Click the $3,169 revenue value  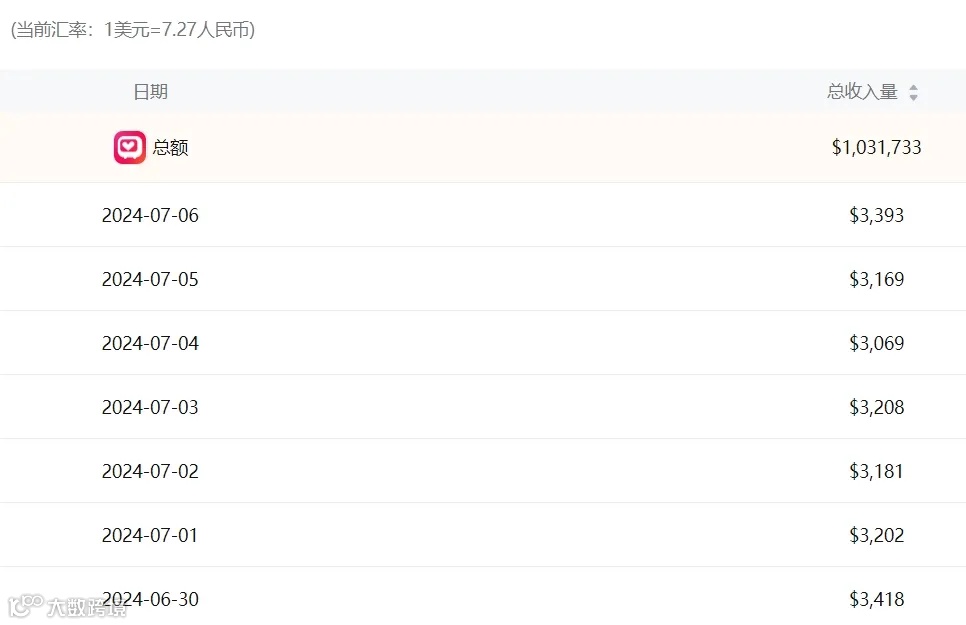pyautogui.click(x=876, y=279)
